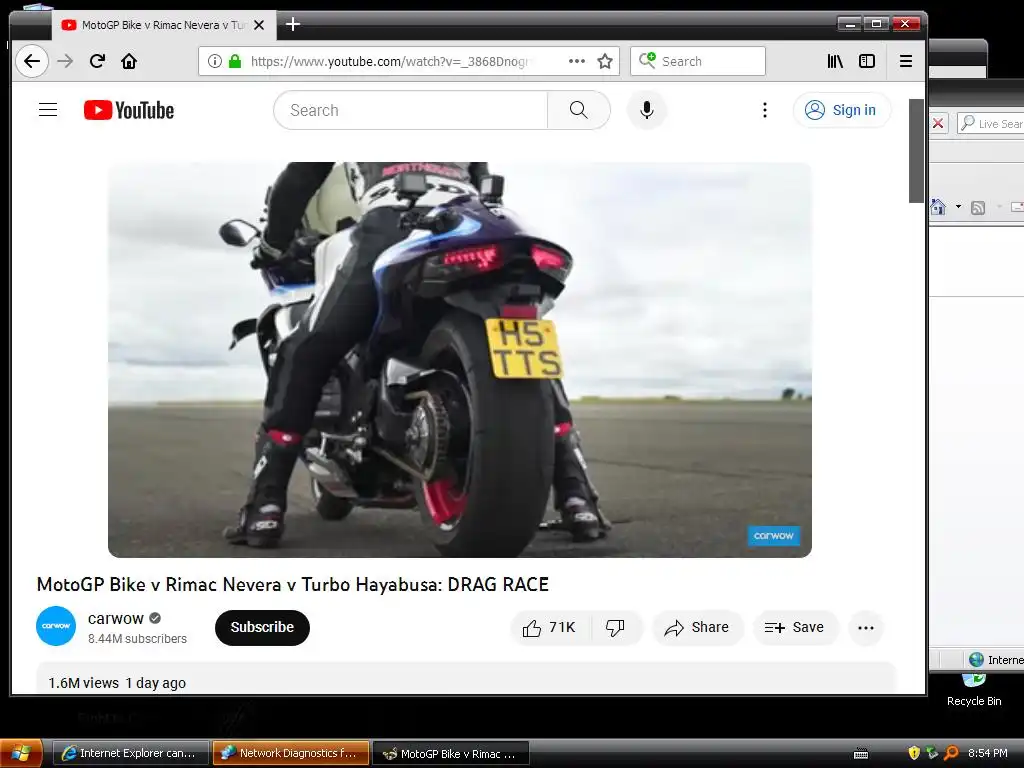Open the carwow channel name link

tap(116, 618)
